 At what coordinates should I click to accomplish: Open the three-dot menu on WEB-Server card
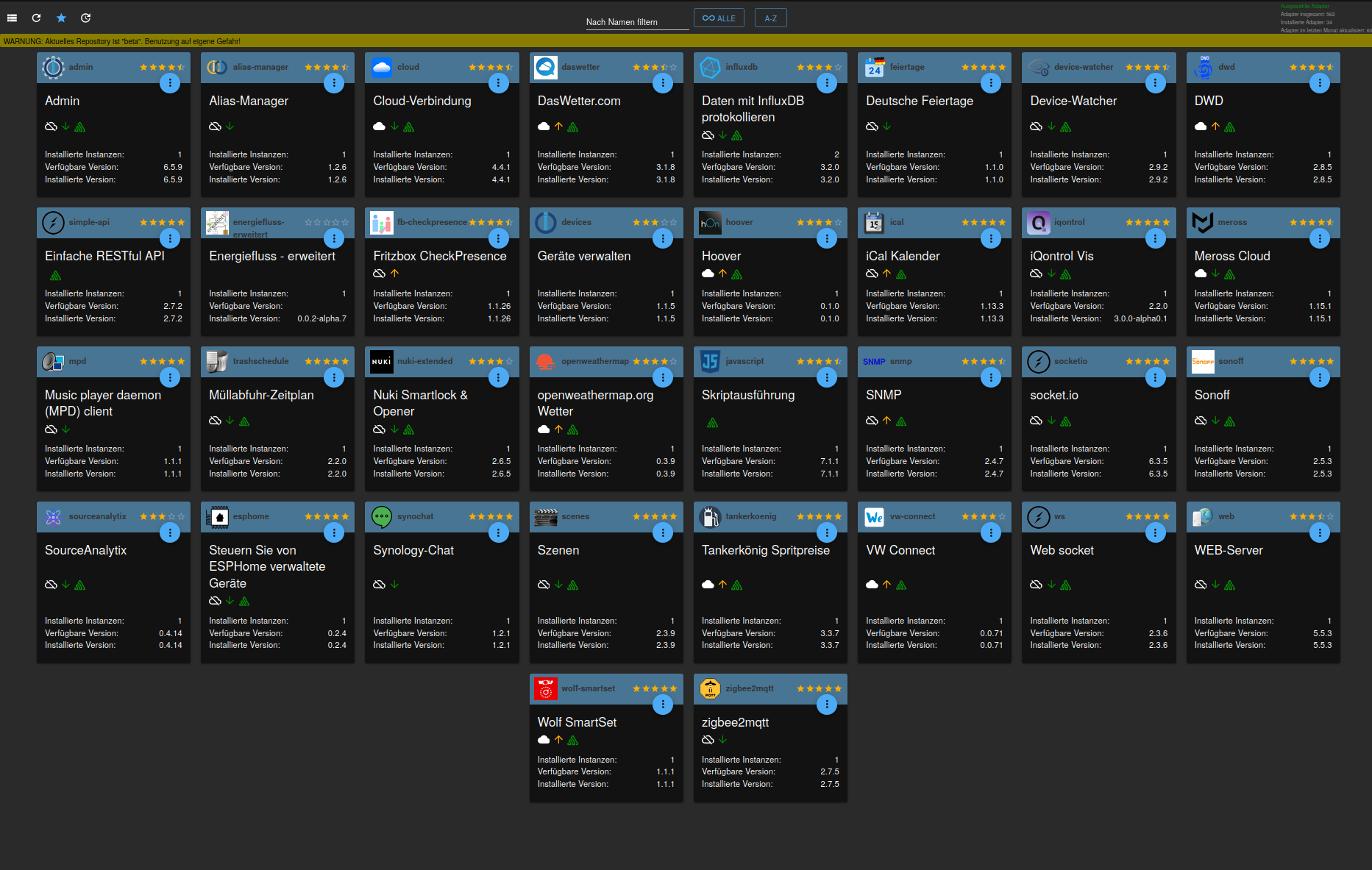coord(1320,532)
